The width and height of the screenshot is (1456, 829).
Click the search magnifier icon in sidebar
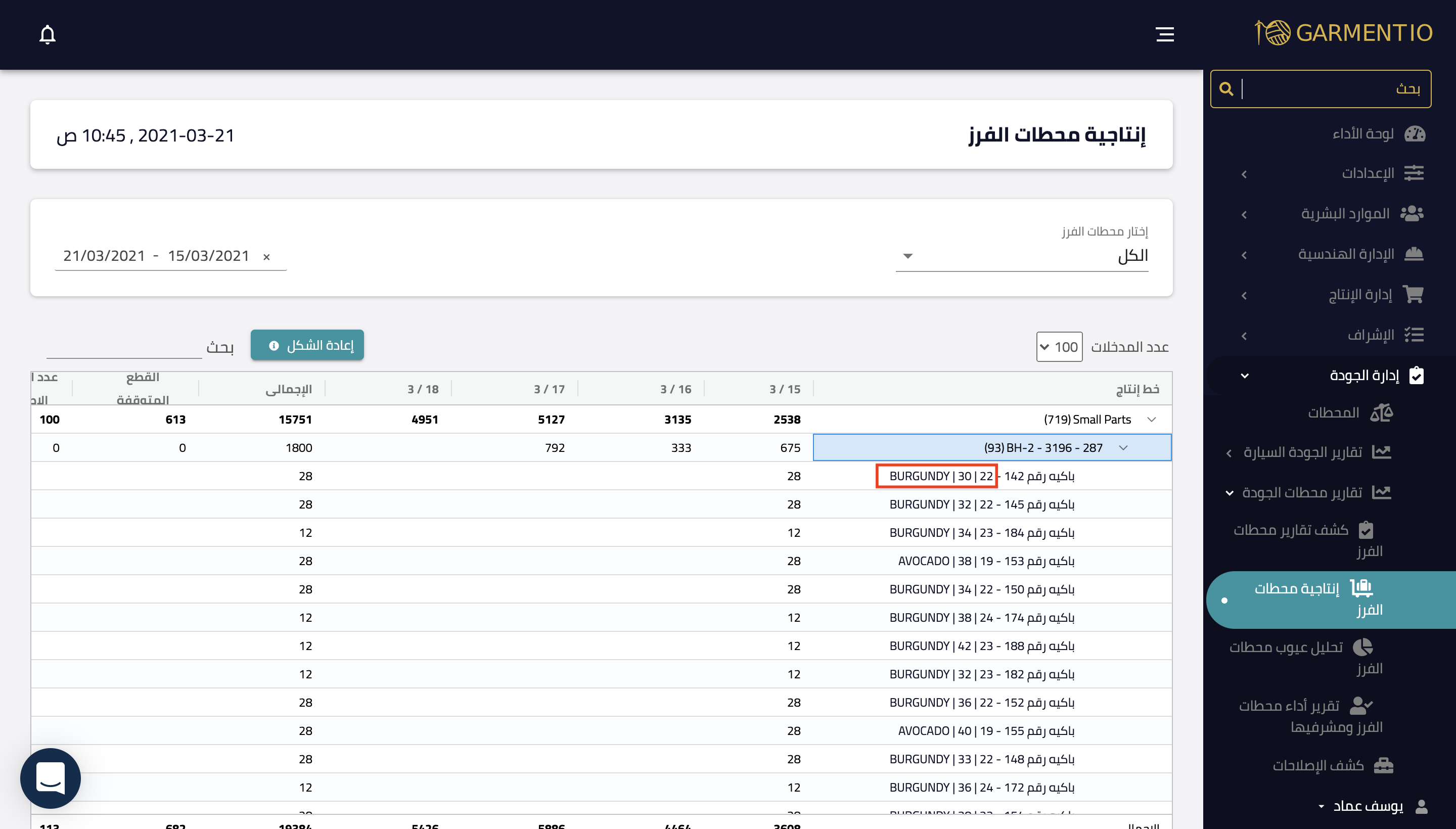point(1226,89)
